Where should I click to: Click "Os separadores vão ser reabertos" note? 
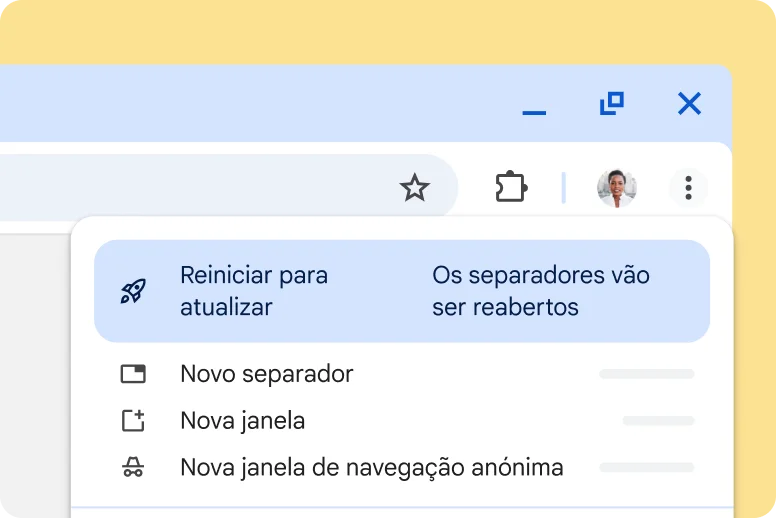click(x=540, y=291)
